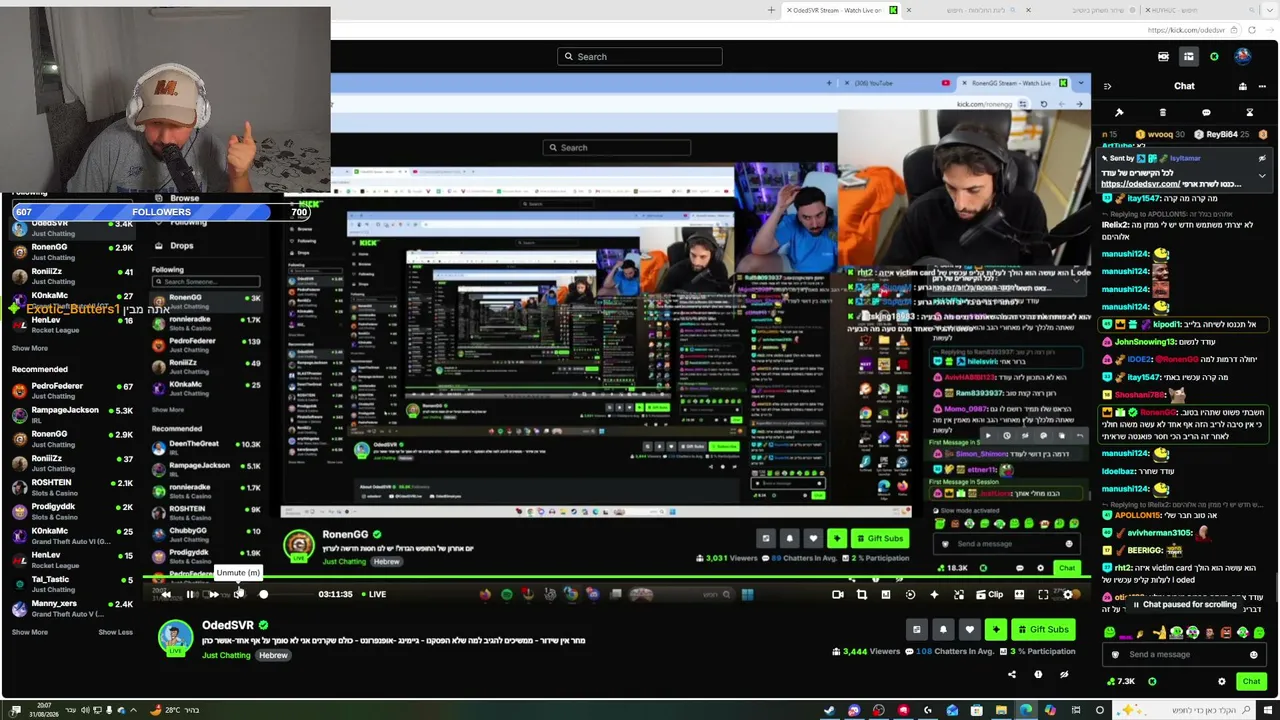Open the odedsvr.com link in pinned message
1280x720 pixels.
click(x=1140, y=184)
